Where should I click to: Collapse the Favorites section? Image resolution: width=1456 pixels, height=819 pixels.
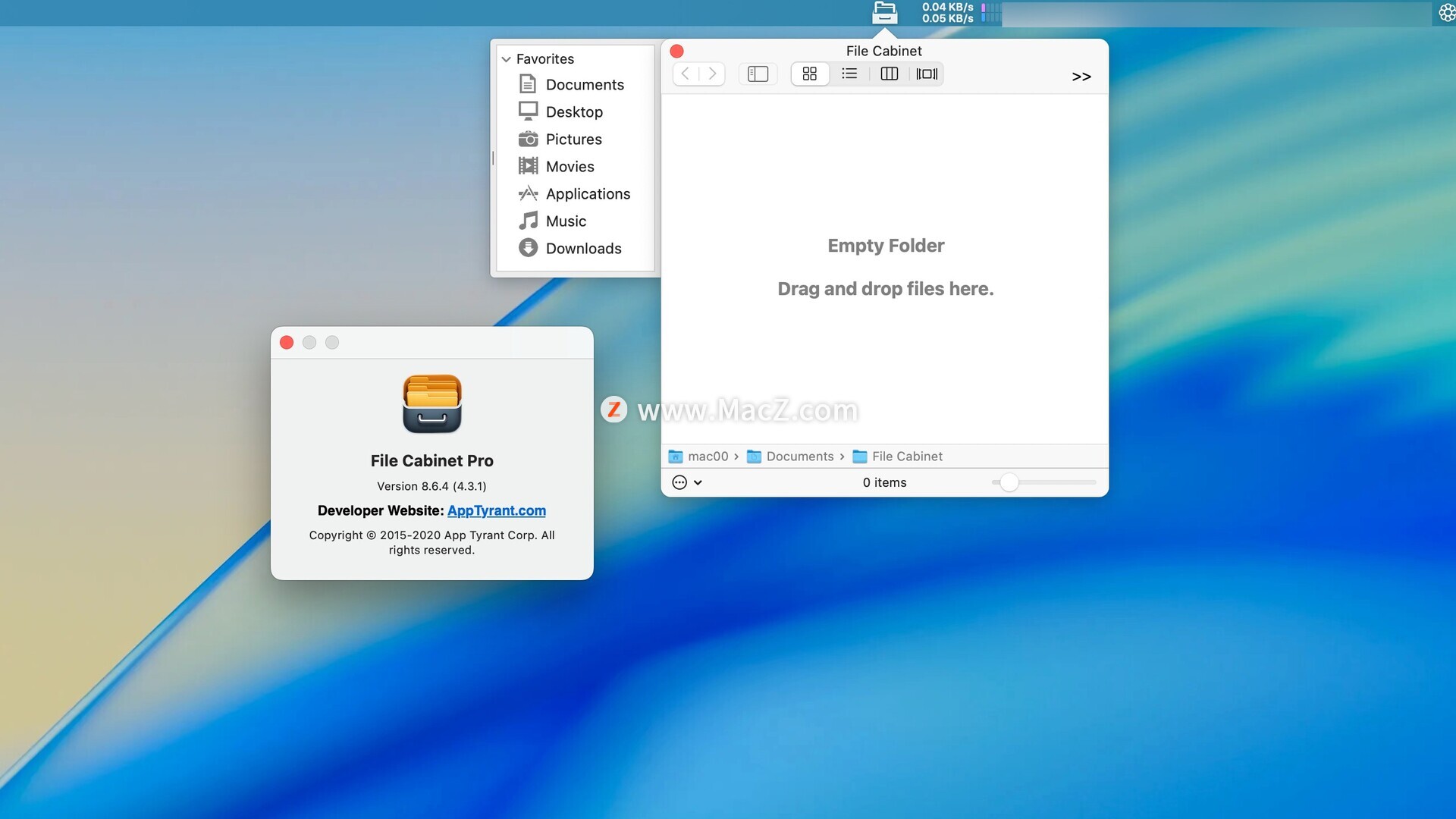(507, 59)
